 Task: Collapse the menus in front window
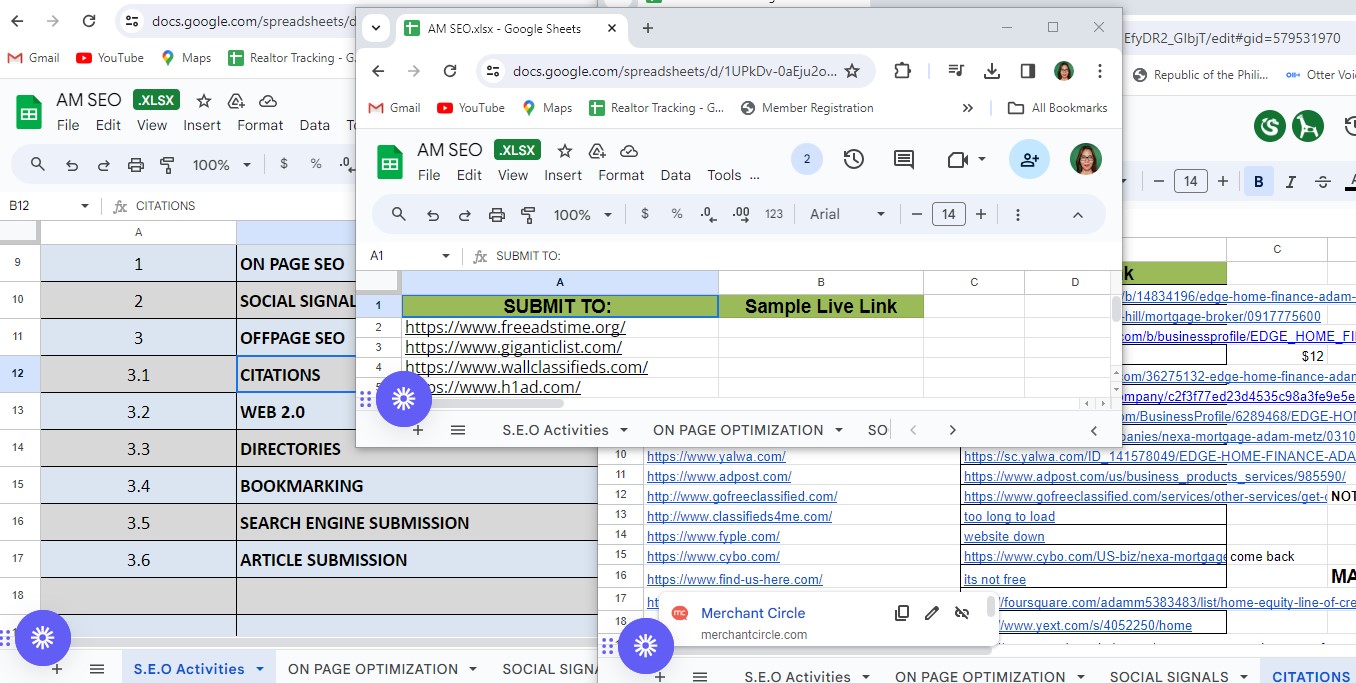1078,214
